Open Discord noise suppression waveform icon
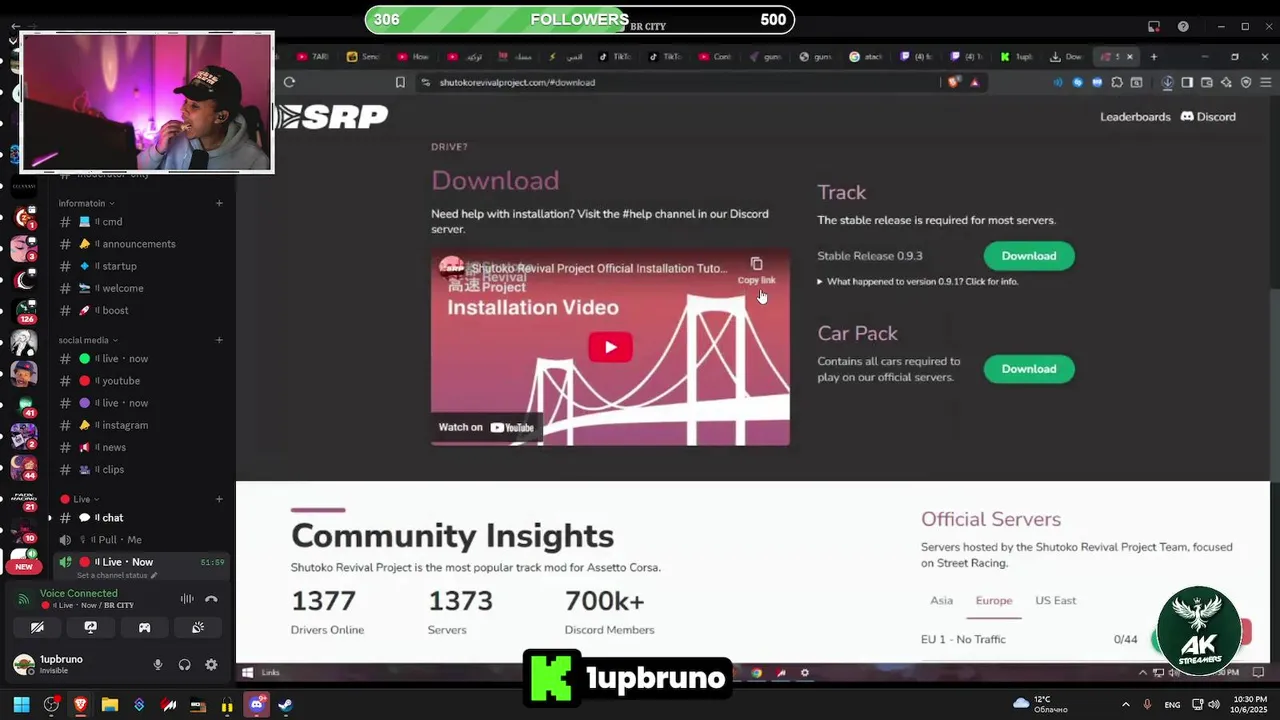This screenshot has height=720, width=1280. point(187,599)
